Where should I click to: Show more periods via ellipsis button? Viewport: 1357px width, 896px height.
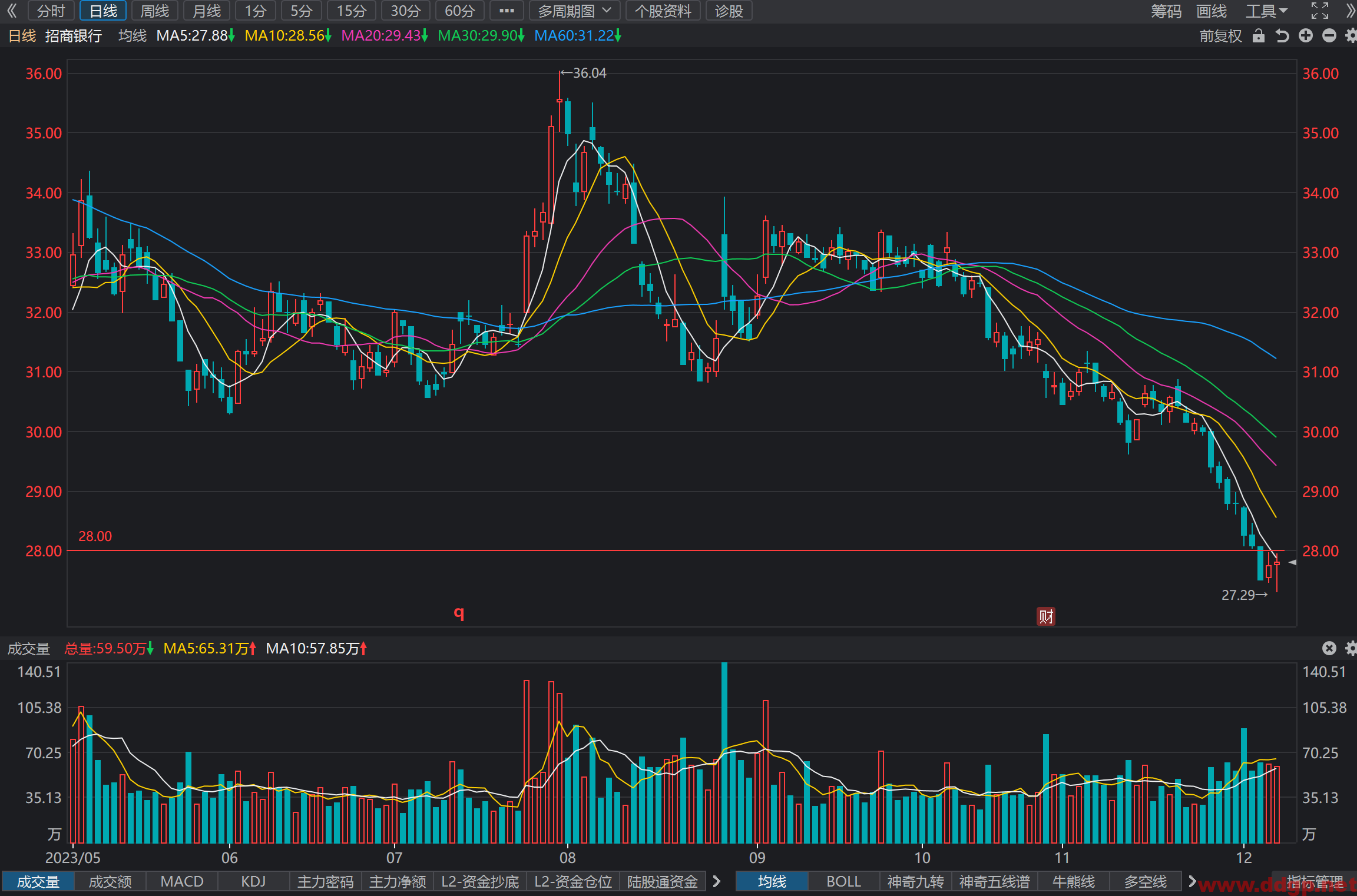(x=507, y=11)
